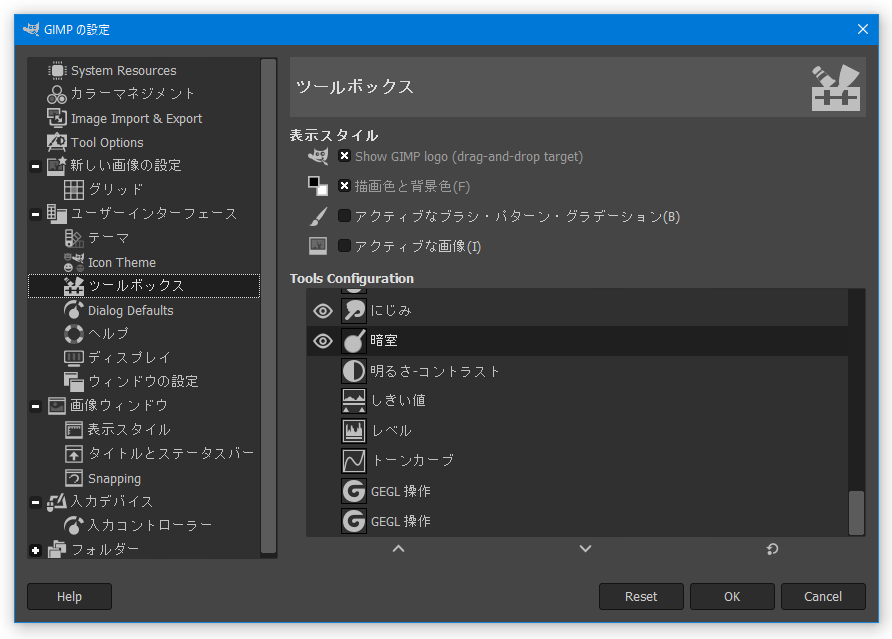This screenshot has width=892, height=639.
Task: Click the ディスプレイ monitor icon
Action: pyautogui.click(x=74, y=358)
